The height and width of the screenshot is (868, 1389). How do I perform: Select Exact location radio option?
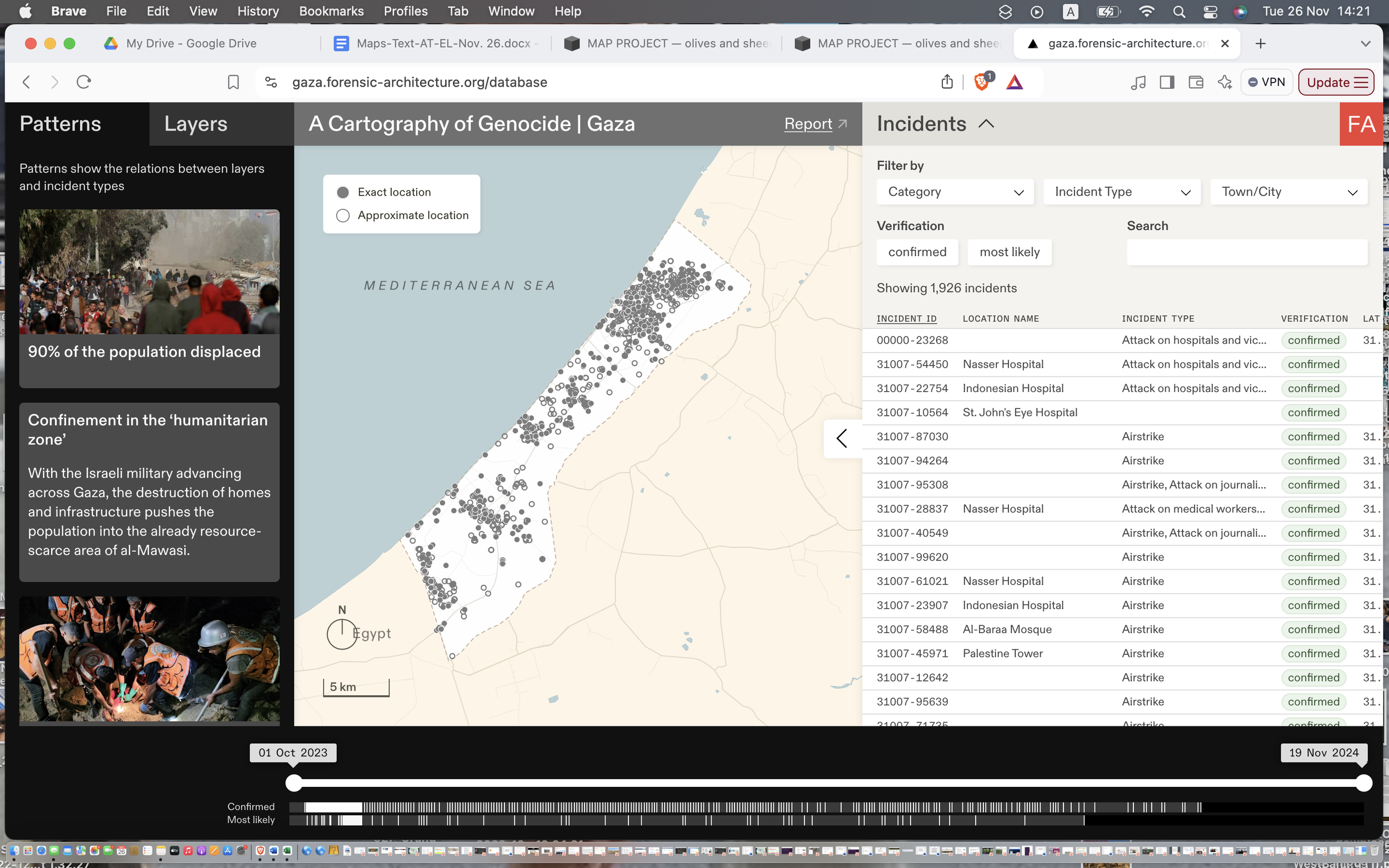click(x=343, y=192)
